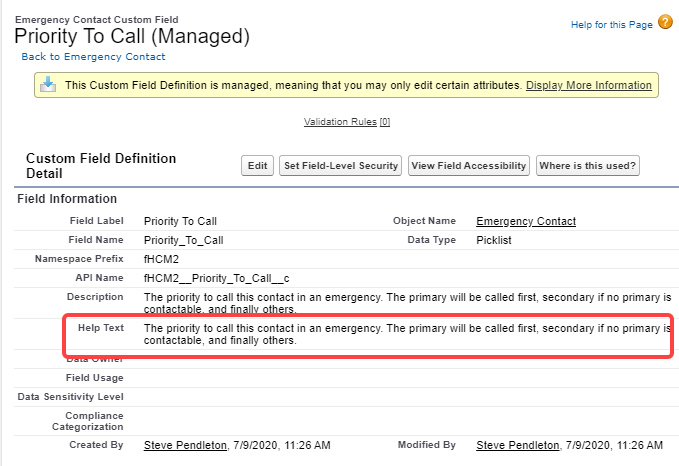Click the managed package icon in yellow banner
The image size is (679, 466).
point(48,86)
